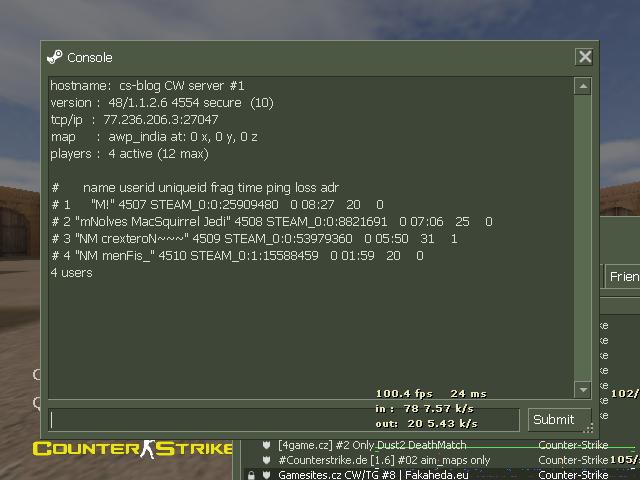Close the Console window

point(585,56)
